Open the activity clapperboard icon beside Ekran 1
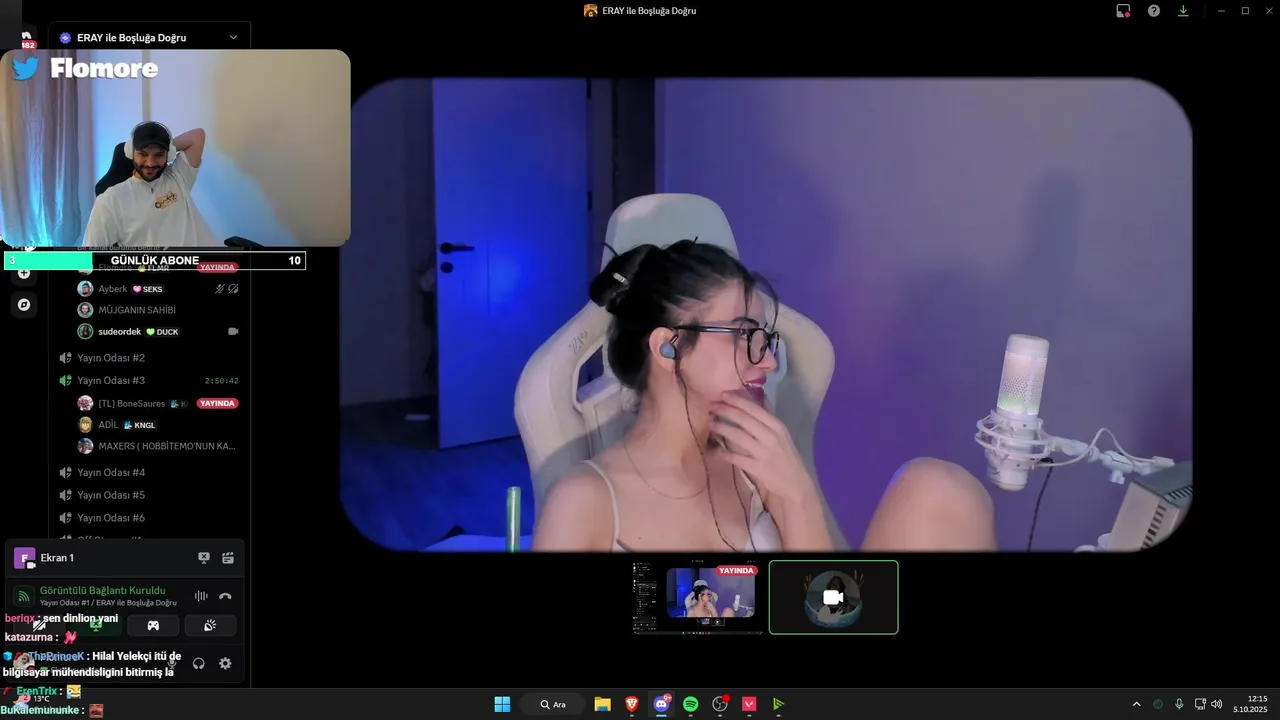 pyautogui.click(x=228, y=558)
